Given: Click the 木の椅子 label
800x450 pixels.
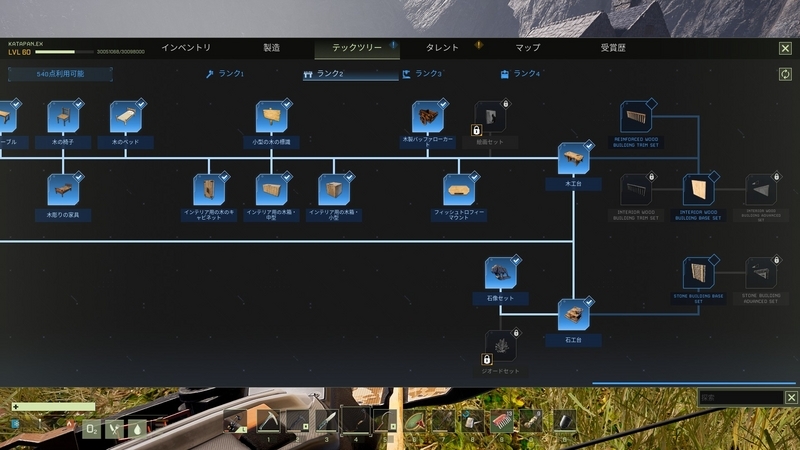Looking at the screenshot, I should tap(63, 142).
